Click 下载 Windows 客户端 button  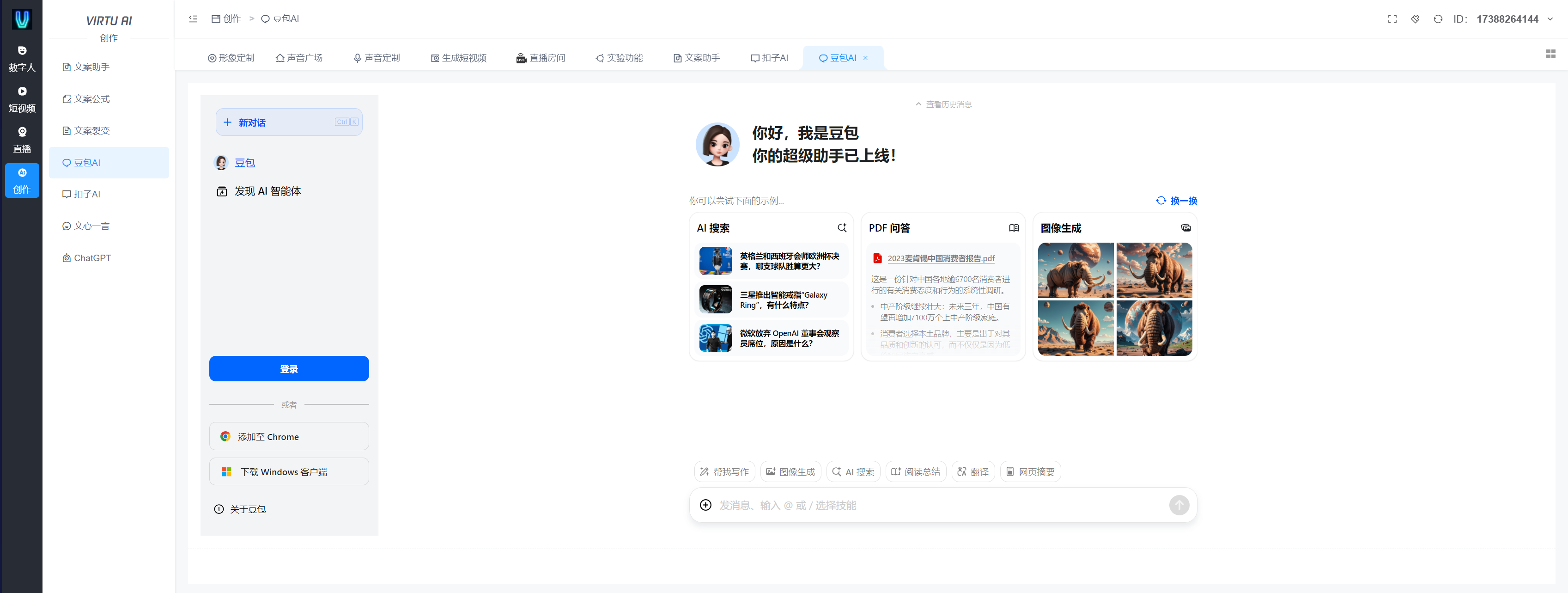coord(289,472)
